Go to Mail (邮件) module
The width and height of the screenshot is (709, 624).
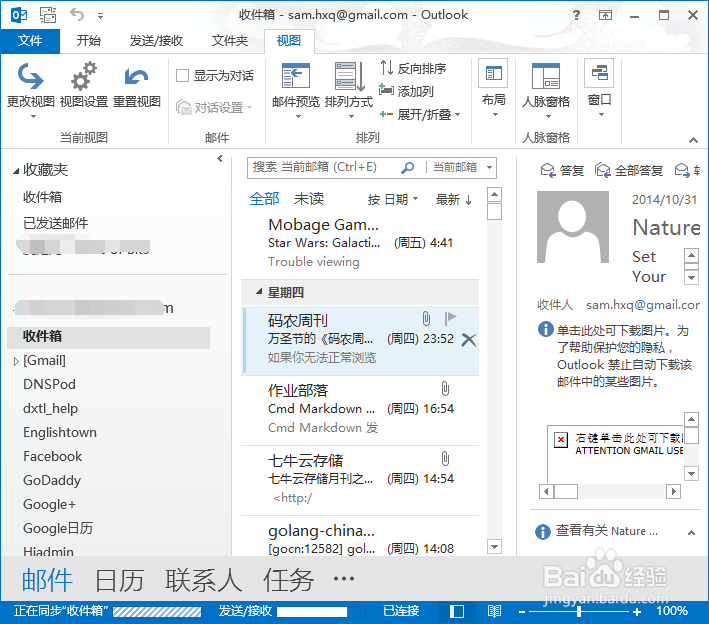click(x=47, y=580)
